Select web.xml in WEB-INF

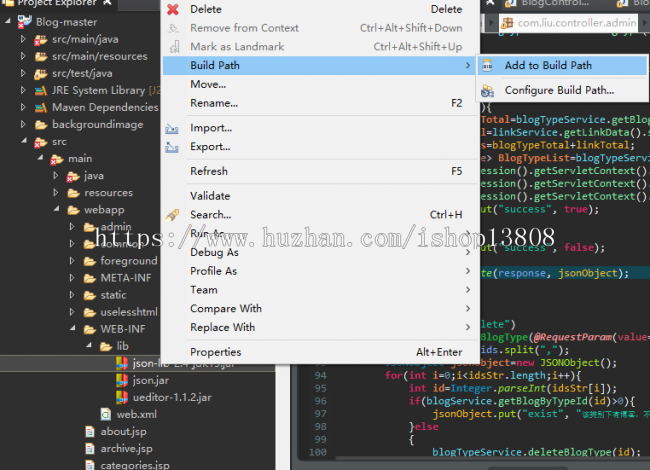137,414
